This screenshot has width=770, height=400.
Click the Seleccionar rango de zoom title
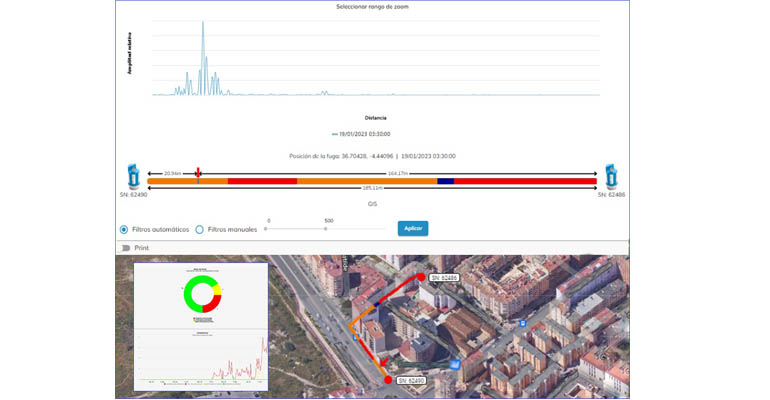pyautogui.click(x=372, y=7)
